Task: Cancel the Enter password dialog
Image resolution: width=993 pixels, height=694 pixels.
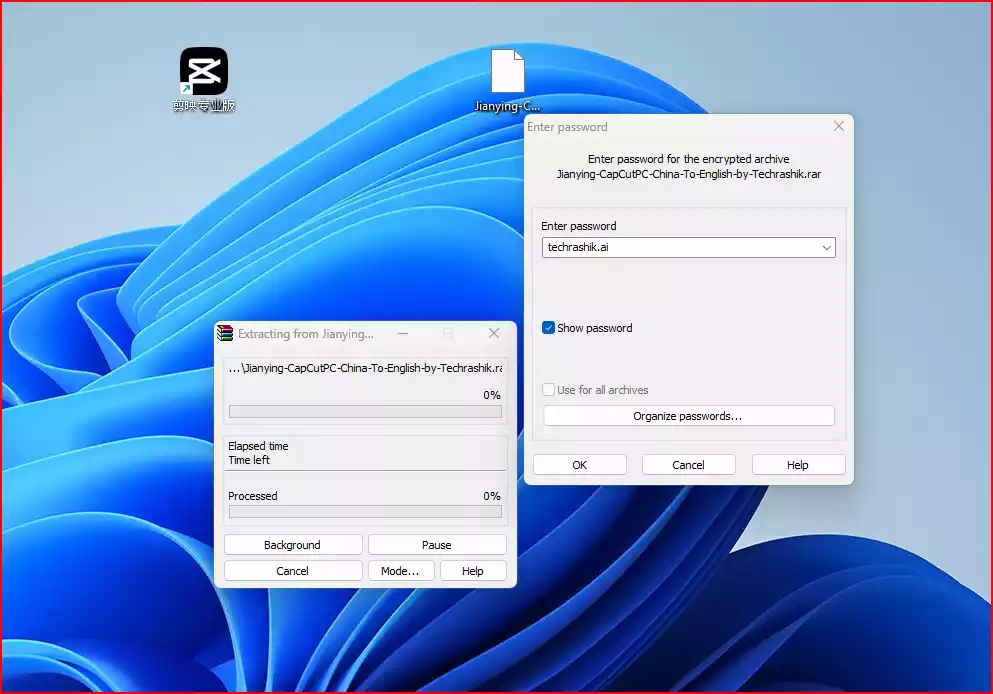Action: [x=688, y=465]
